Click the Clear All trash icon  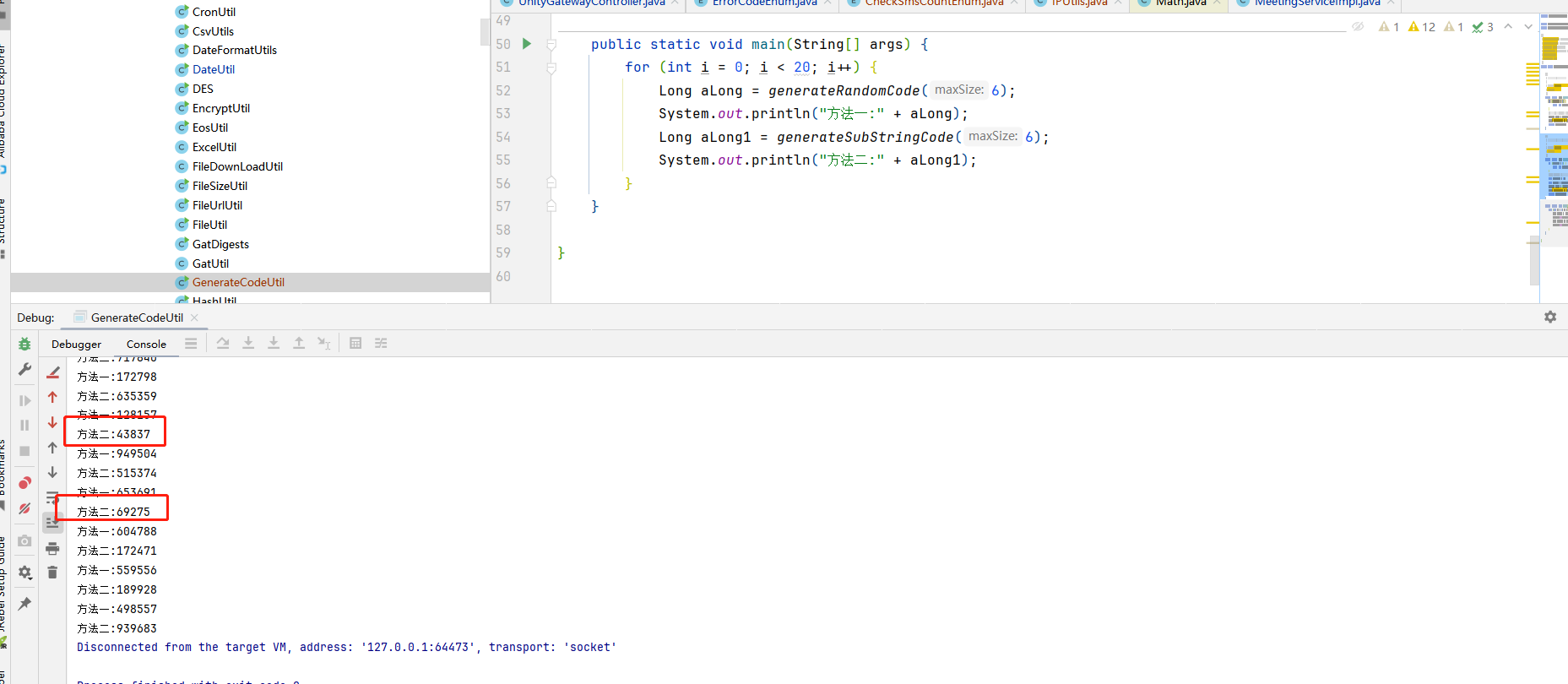point(52,573)
